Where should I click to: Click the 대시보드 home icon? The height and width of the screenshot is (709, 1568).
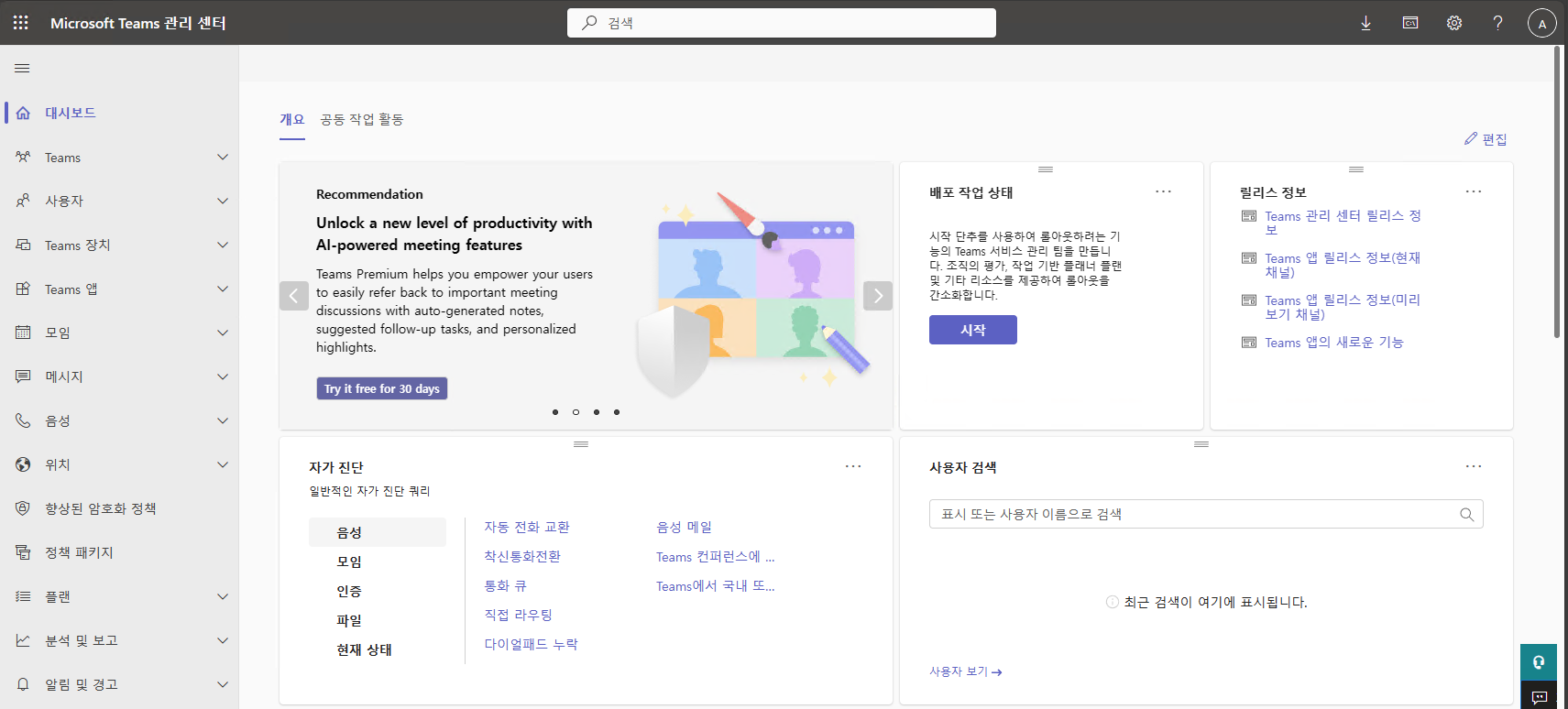click(x=23, y=113)
